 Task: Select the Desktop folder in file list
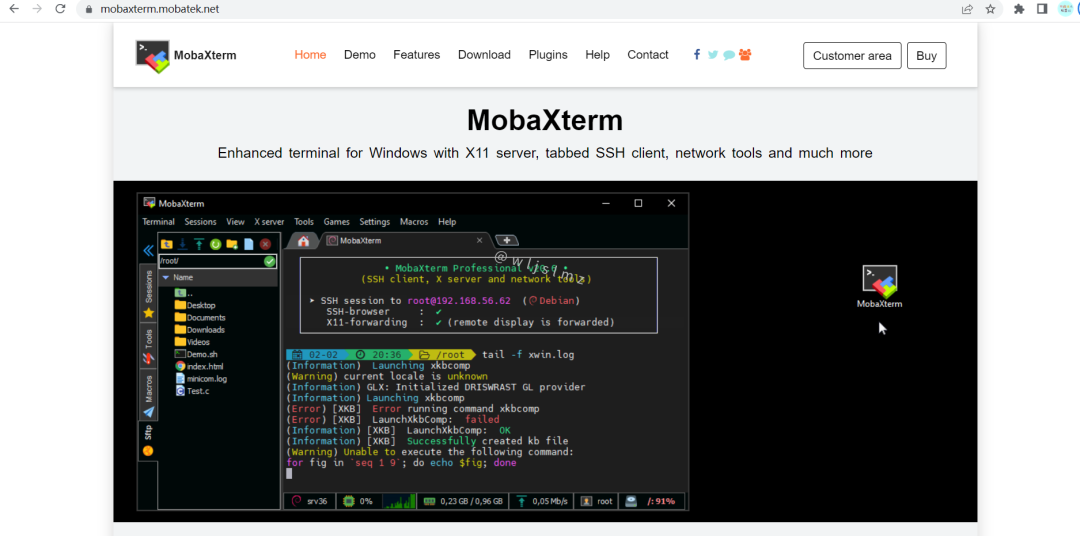[195, 305]
